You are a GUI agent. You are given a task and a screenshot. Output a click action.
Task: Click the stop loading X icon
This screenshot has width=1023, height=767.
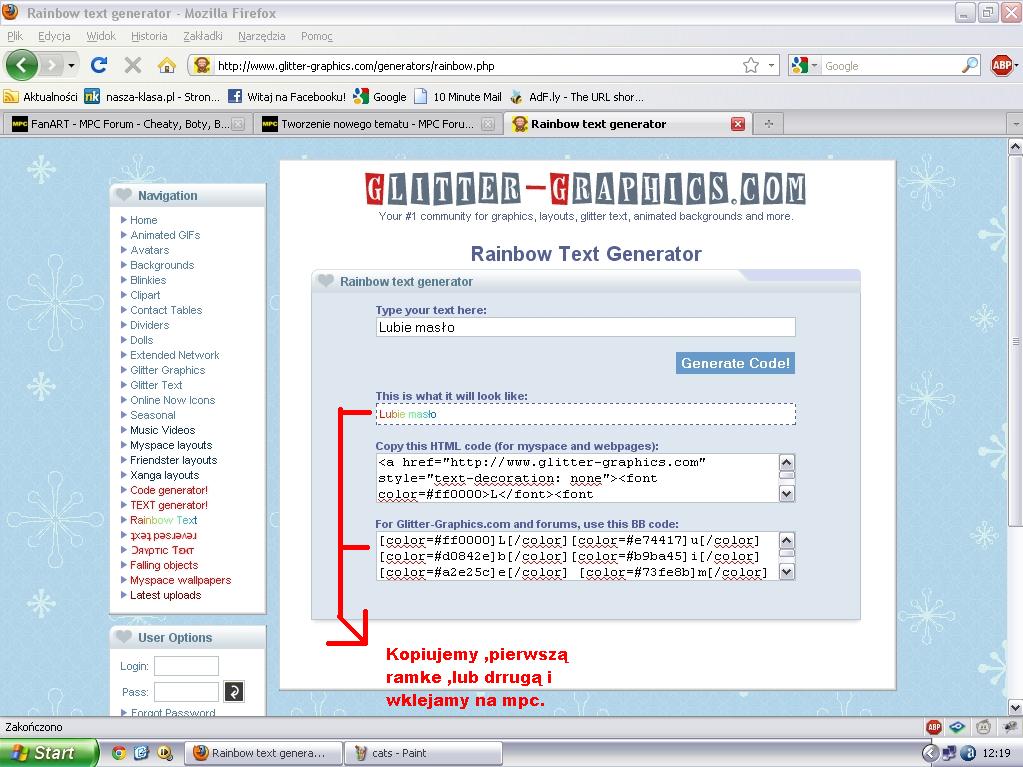[133, 65]
